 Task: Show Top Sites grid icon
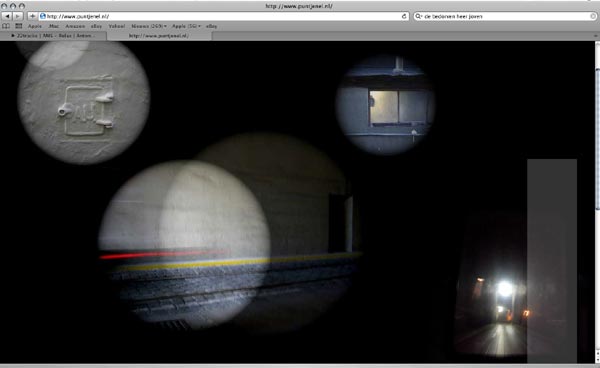point(18,26)
